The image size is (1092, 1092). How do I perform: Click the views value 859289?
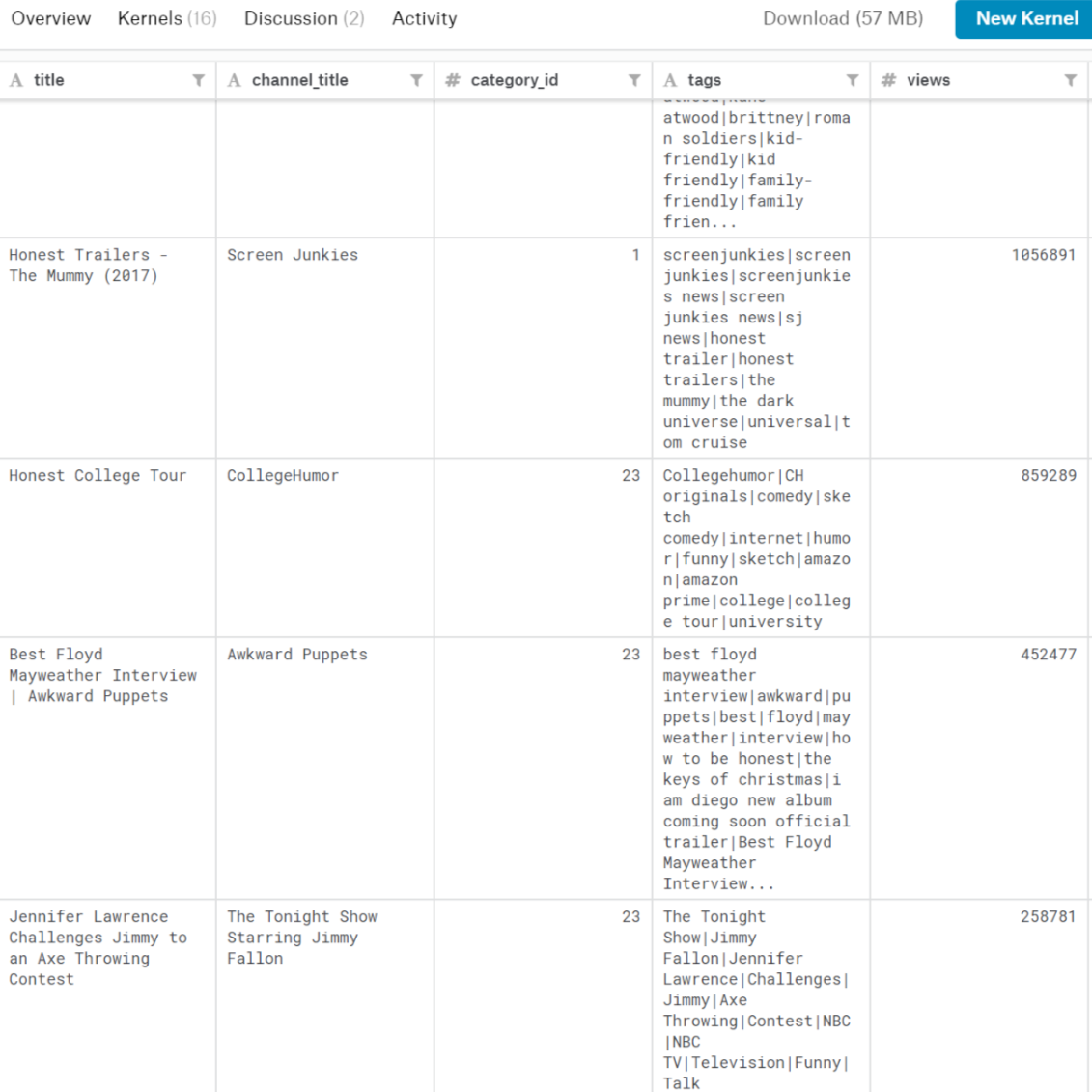(1049, 476)
